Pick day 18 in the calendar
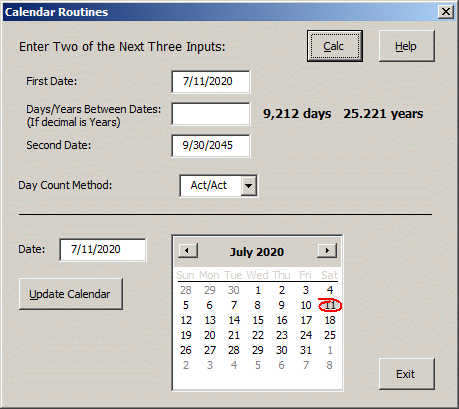The width and height of the screenshot is (459, 409). pos(330,320)
